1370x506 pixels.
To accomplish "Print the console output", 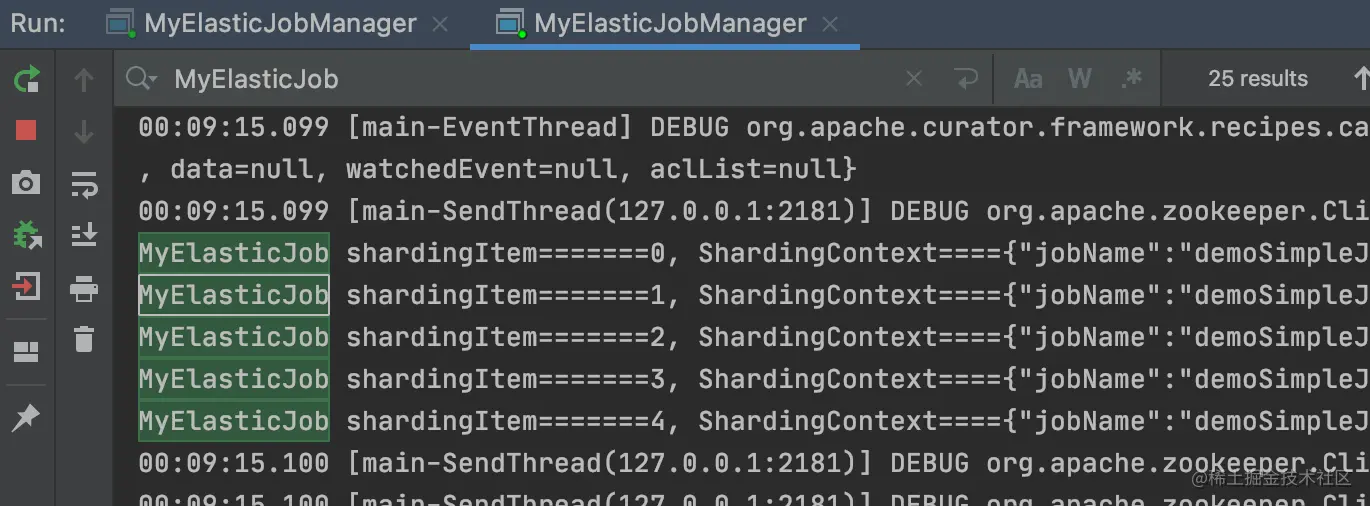I will coord(84,288).
